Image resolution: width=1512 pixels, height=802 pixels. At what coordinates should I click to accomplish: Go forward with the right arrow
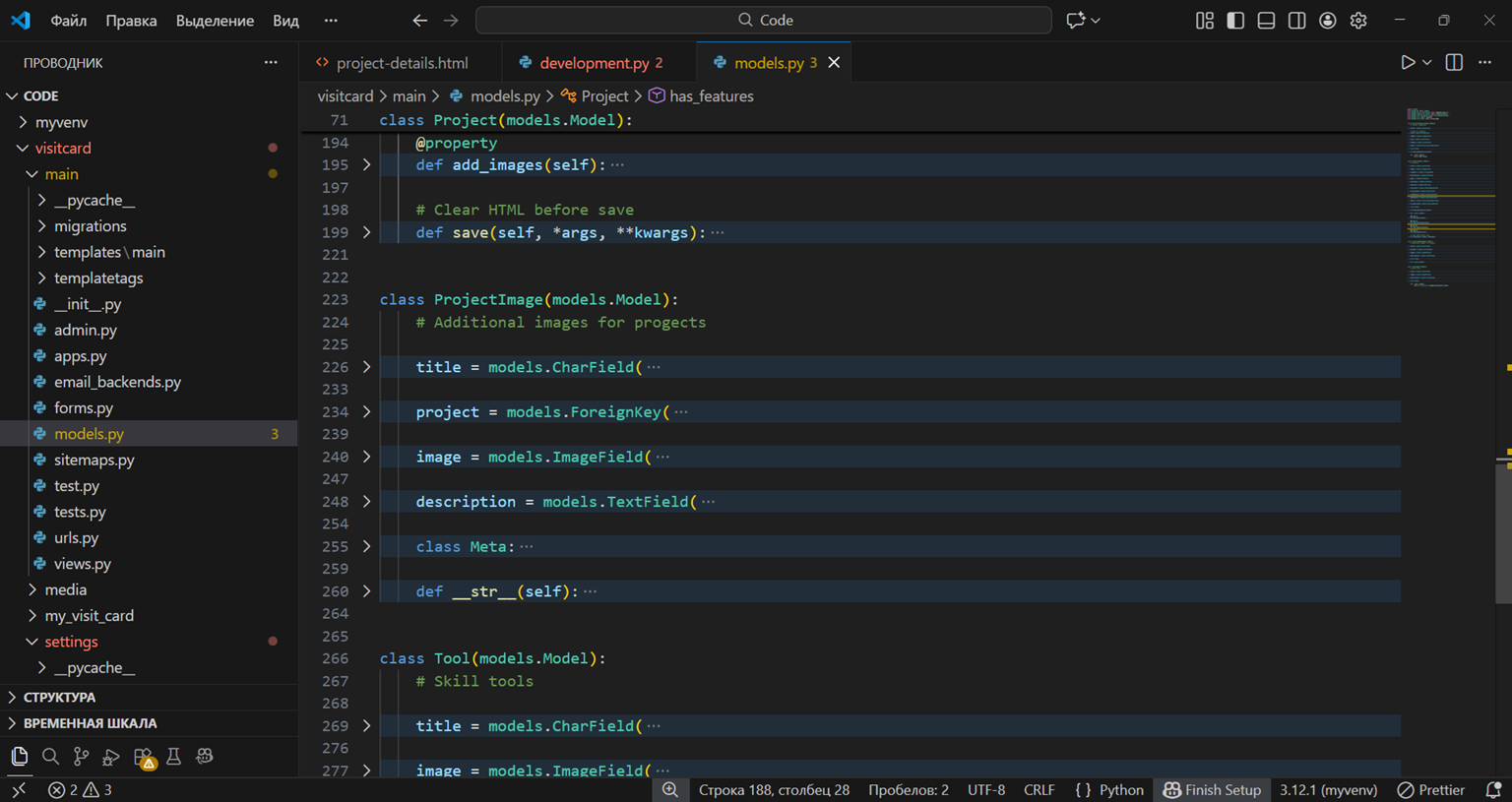click(451, 20)
